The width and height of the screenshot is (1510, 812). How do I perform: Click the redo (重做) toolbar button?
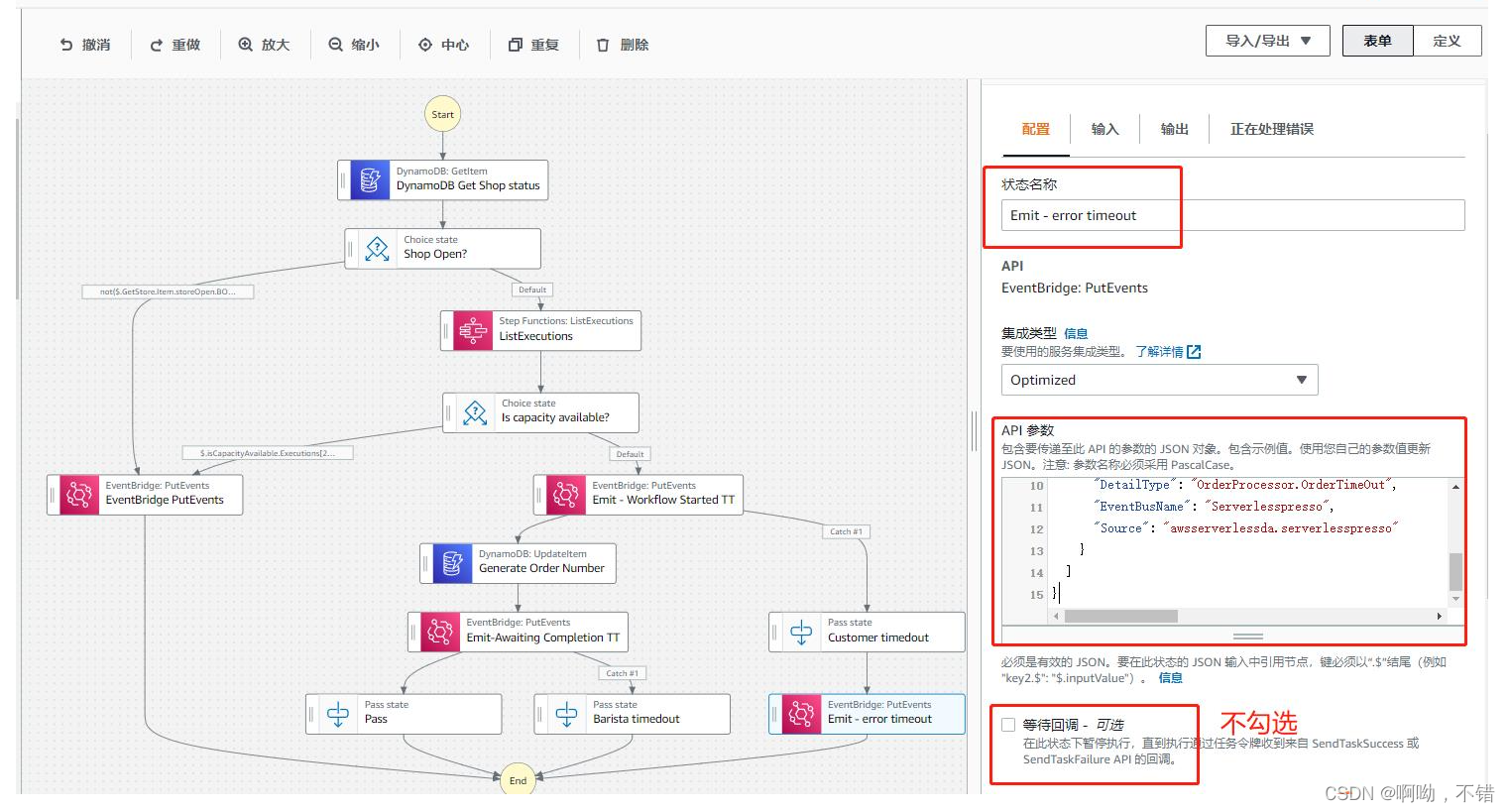[175, 45]
